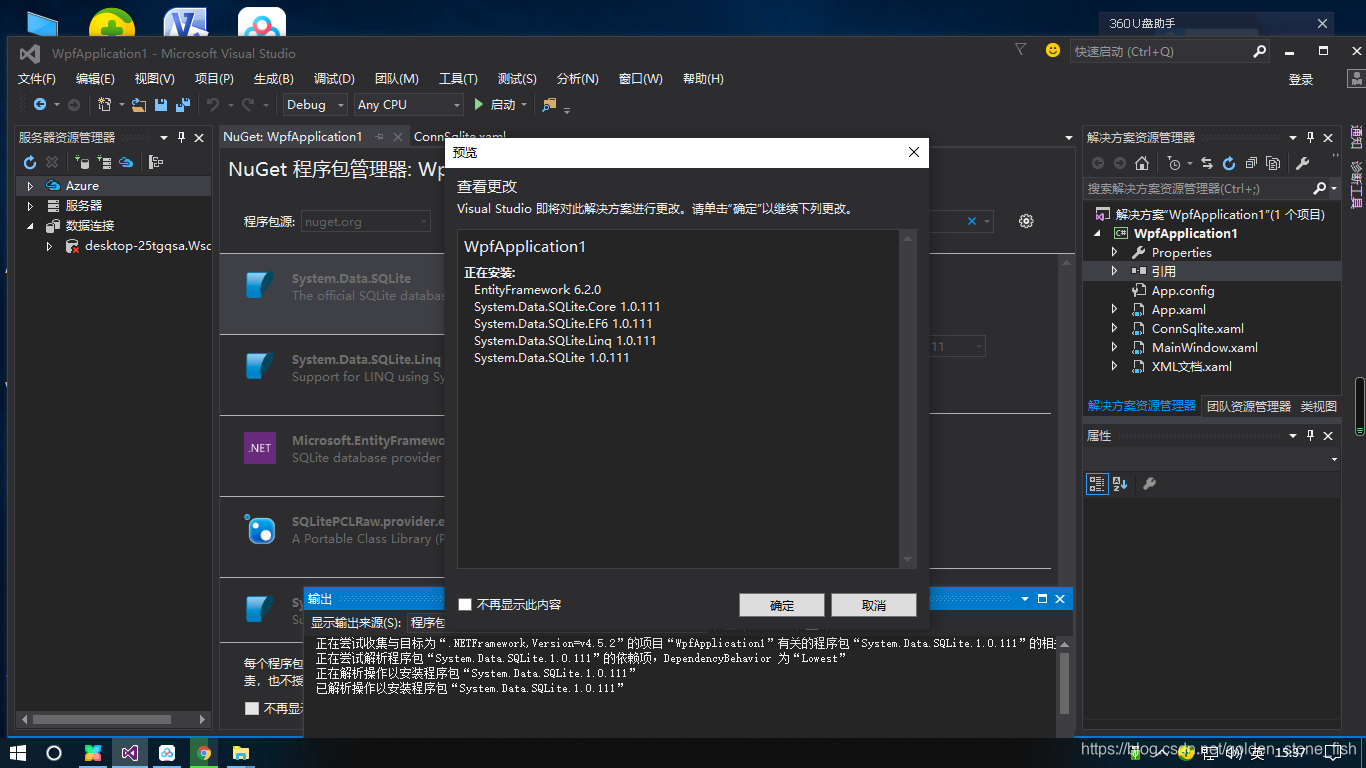Click the save disk icon in toolbar
Viewport: 1366px width, 768px height.
click(161, 104)
